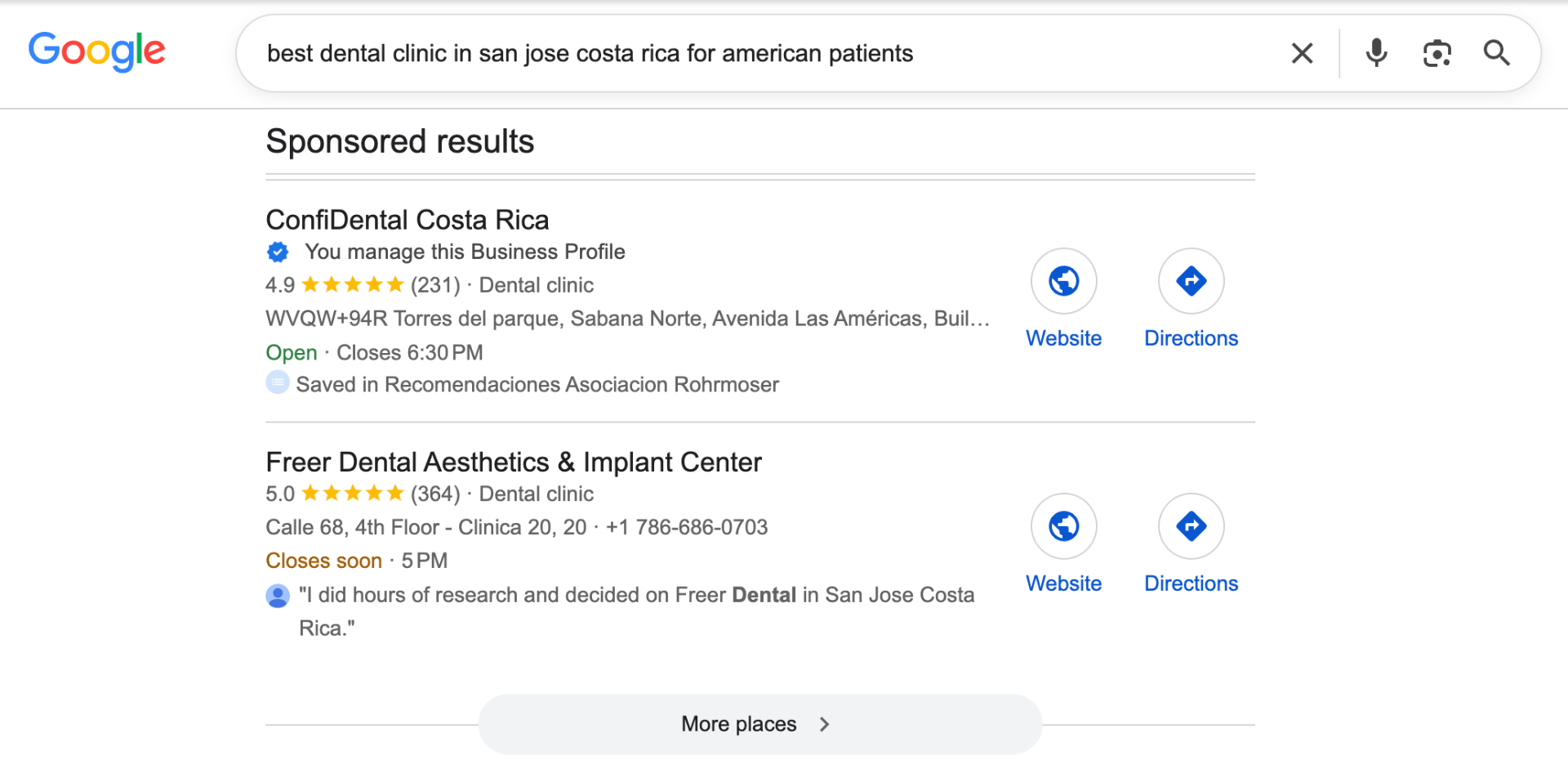Viewport: 1568px width, 782px height.
Task: Open directions diamond icon for ConfiDental Costa Rica
Action: pyautogui.click(x=1191, y=281)
